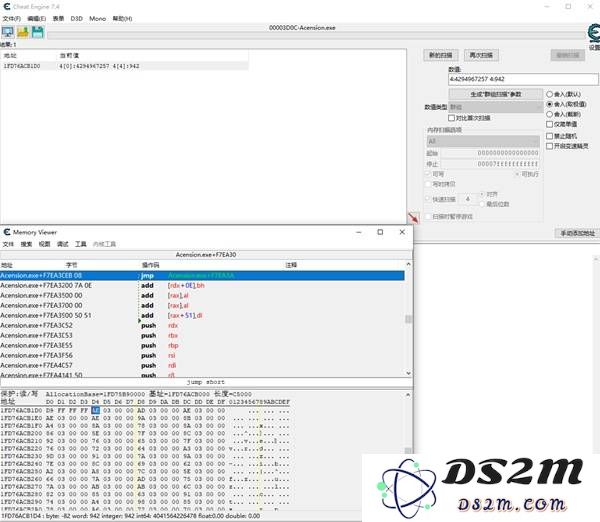The width and height of the screenshot is (600, 522).
Task: Click the 操作码 opcode column header
Action: pos(150,265)
